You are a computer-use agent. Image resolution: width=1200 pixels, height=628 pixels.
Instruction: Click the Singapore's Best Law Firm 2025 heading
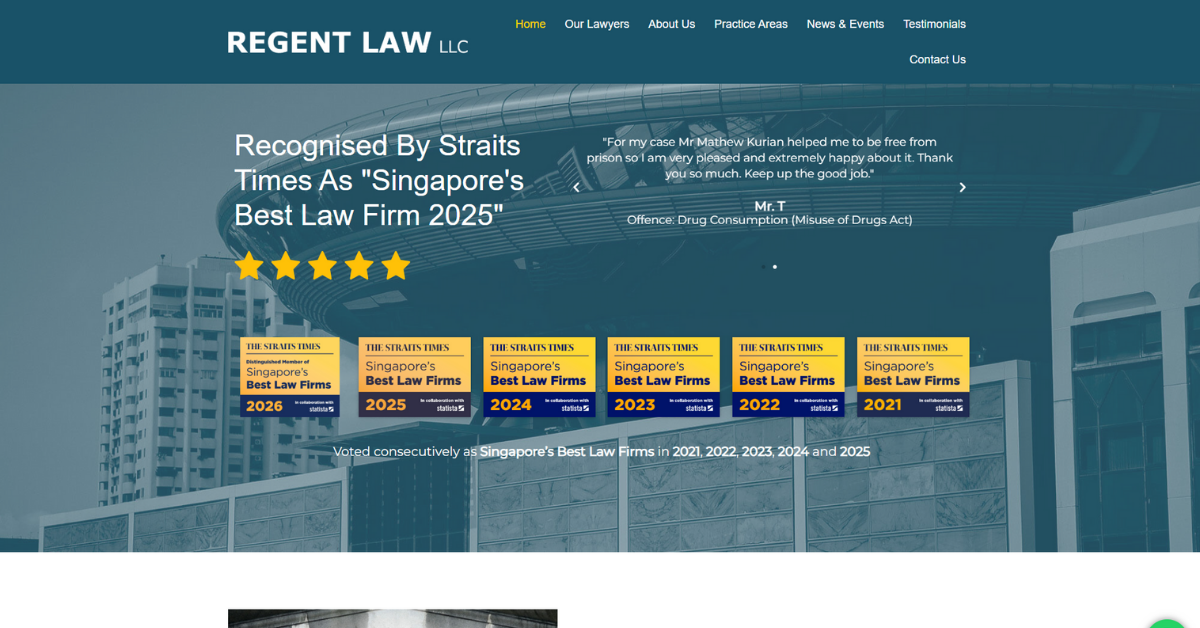379,180
